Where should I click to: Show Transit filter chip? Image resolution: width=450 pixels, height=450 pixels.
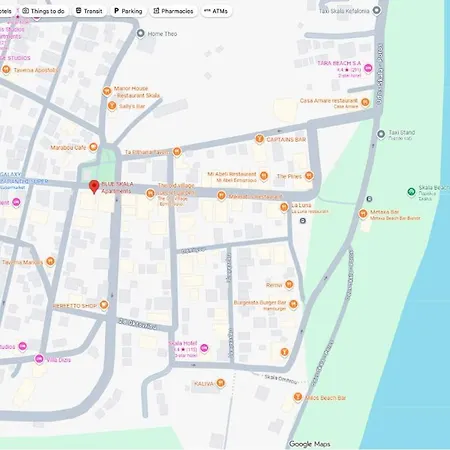pyautogui.click(x=89, y=11)
